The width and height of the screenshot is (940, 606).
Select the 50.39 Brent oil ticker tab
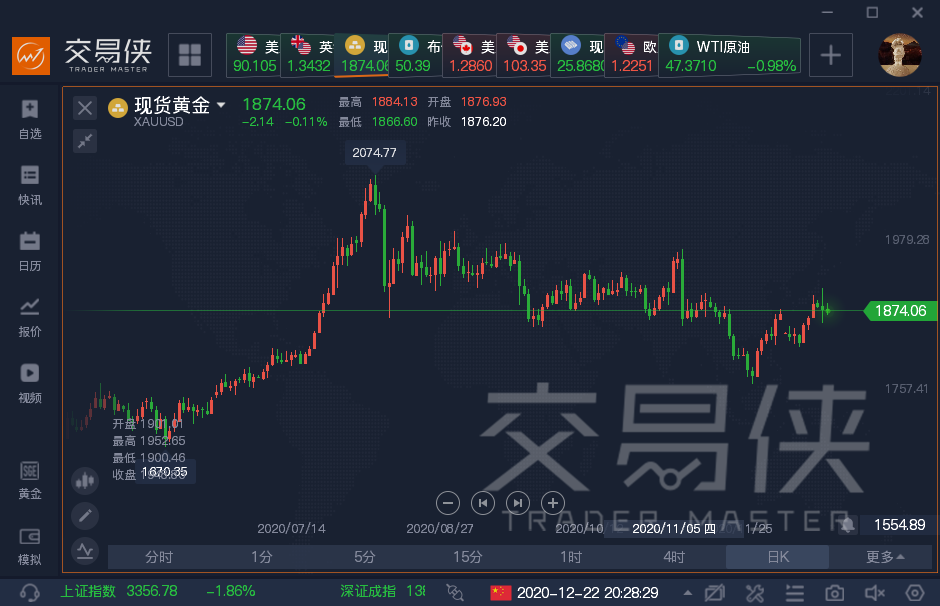[x=415, y=55]
